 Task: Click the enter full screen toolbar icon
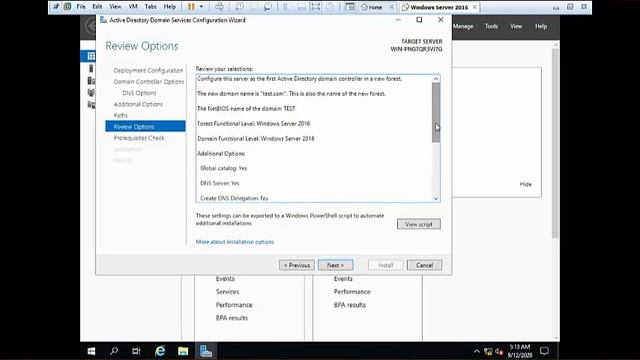coord(316,7)
